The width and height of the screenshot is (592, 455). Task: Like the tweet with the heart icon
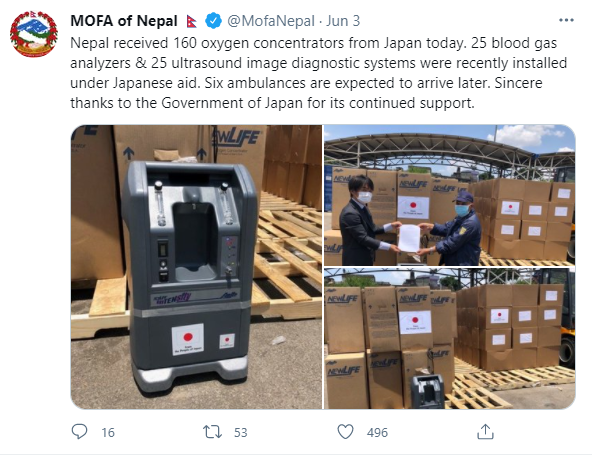click(x=345, y=432)
